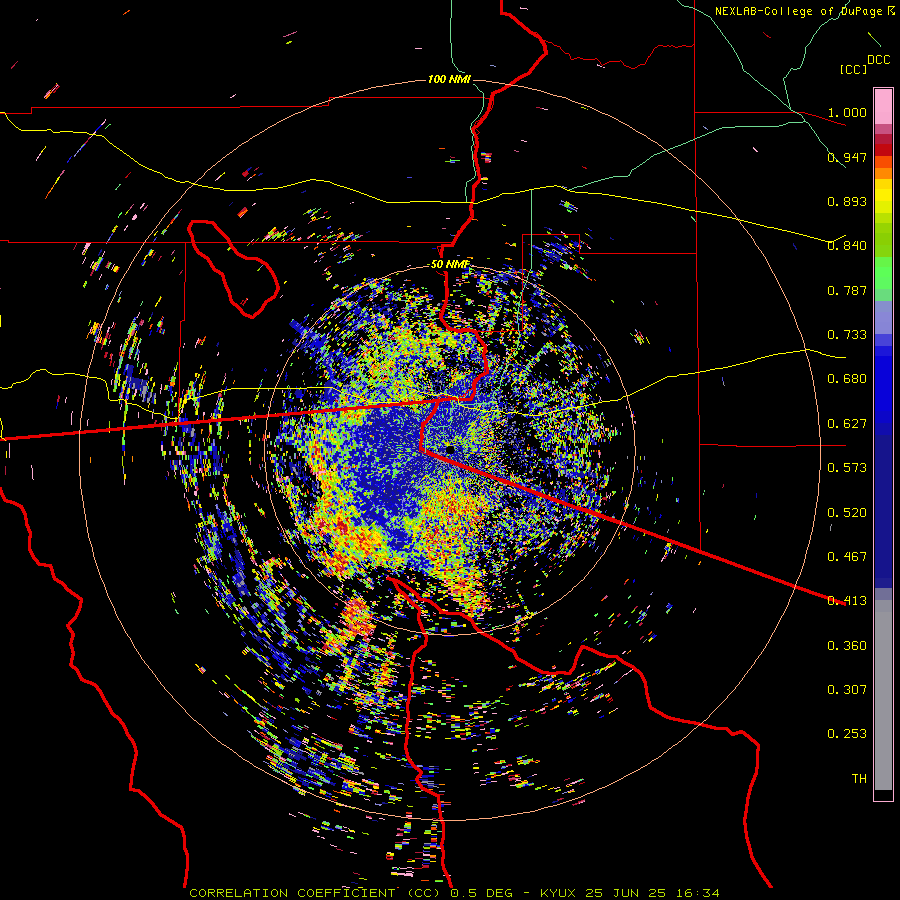Click the KYUX station identifier
Viewport: 900px width, 900px height.
click(x=558, y=893)
